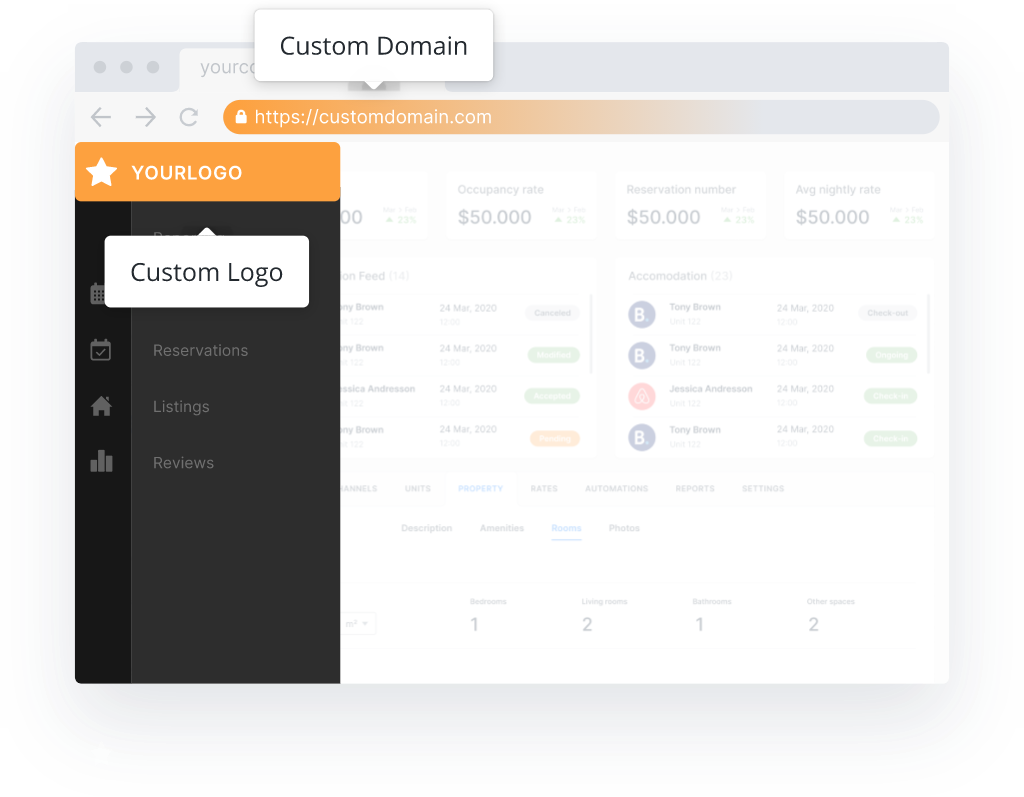Click the Accepted status badge
The width and height of the screenshot is (1024, 797).
(x=552, y=396)
